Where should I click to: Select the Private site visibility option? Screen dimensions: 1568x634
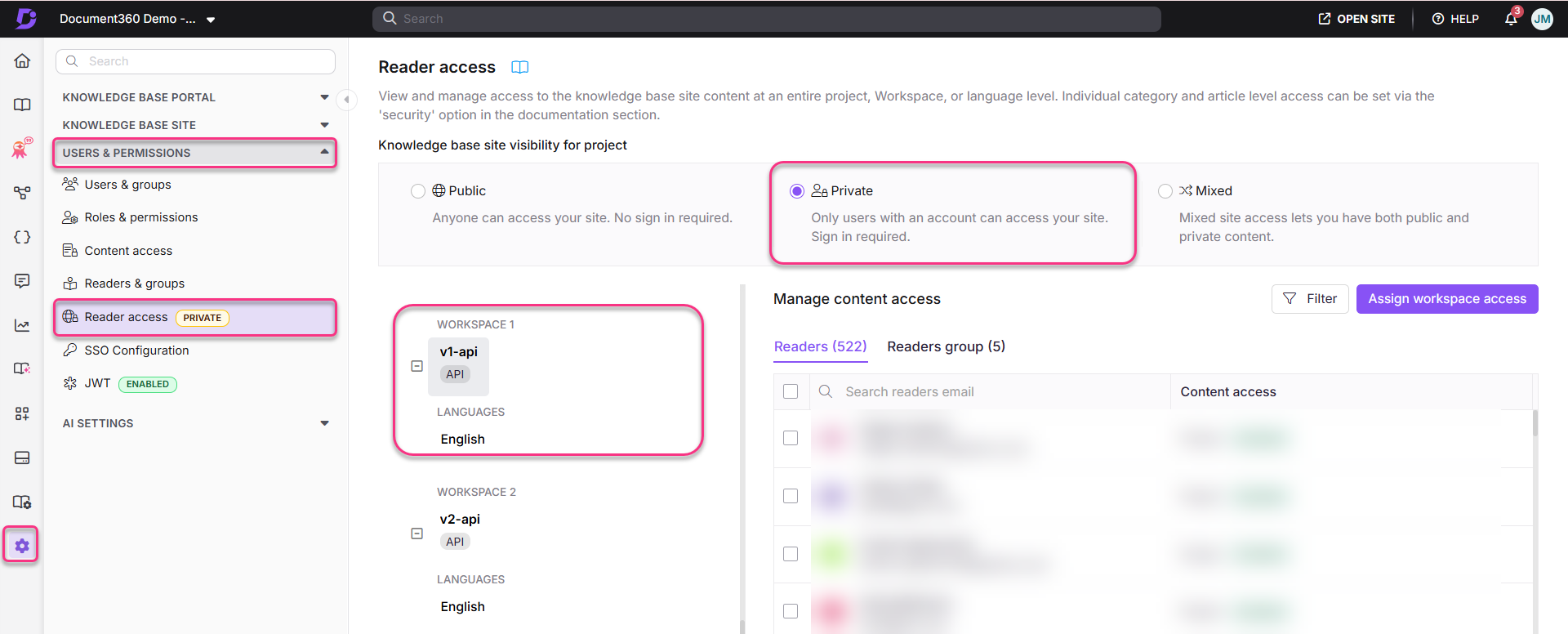tap(796, 190)
